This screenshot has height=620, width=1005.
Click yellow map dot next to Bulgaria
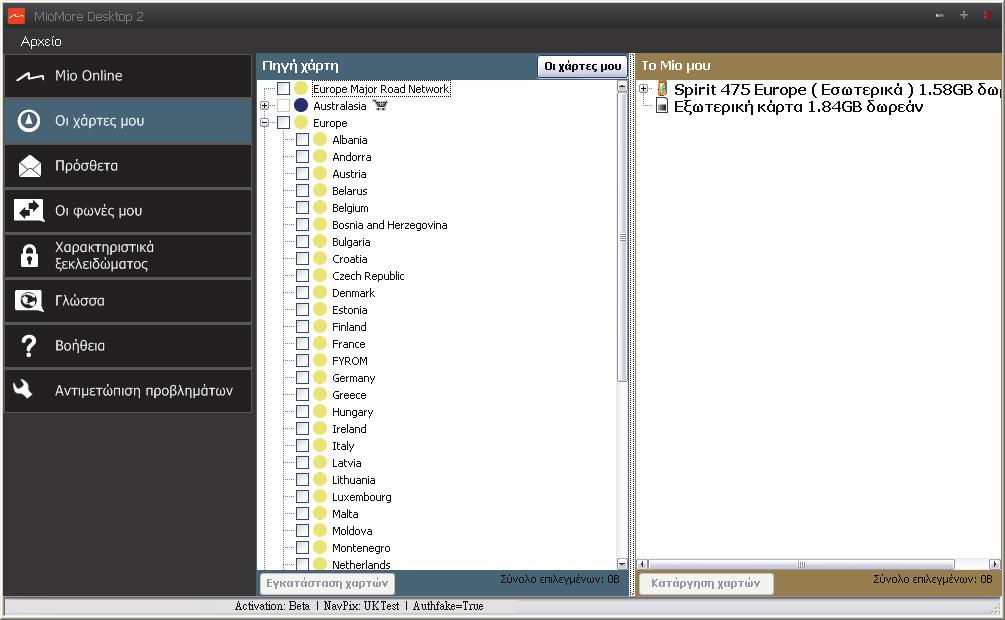(320, 241)
